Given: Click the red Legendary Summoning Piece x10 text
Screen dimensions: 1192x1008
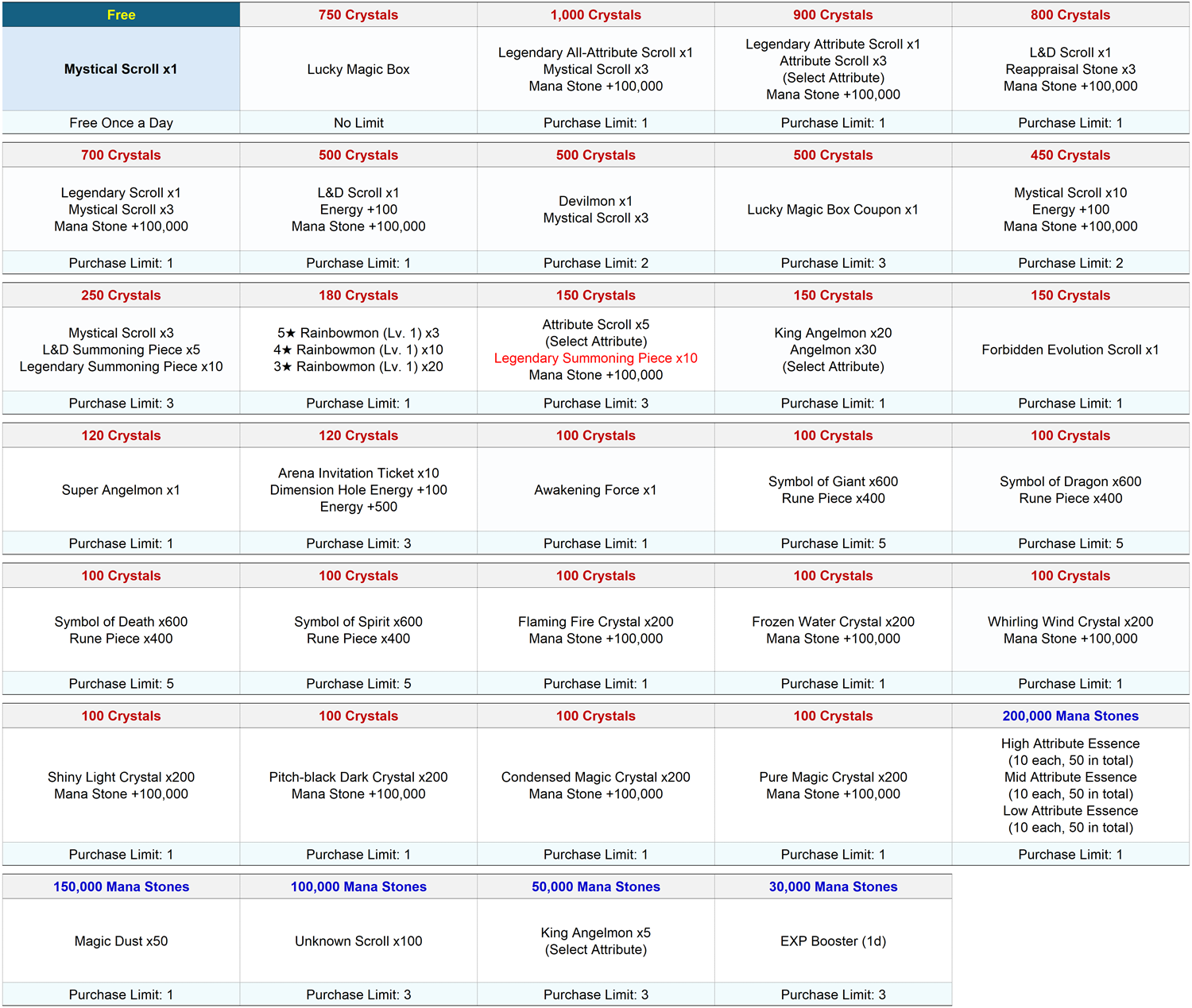Looking at the screenshot, I should [595, 358].
